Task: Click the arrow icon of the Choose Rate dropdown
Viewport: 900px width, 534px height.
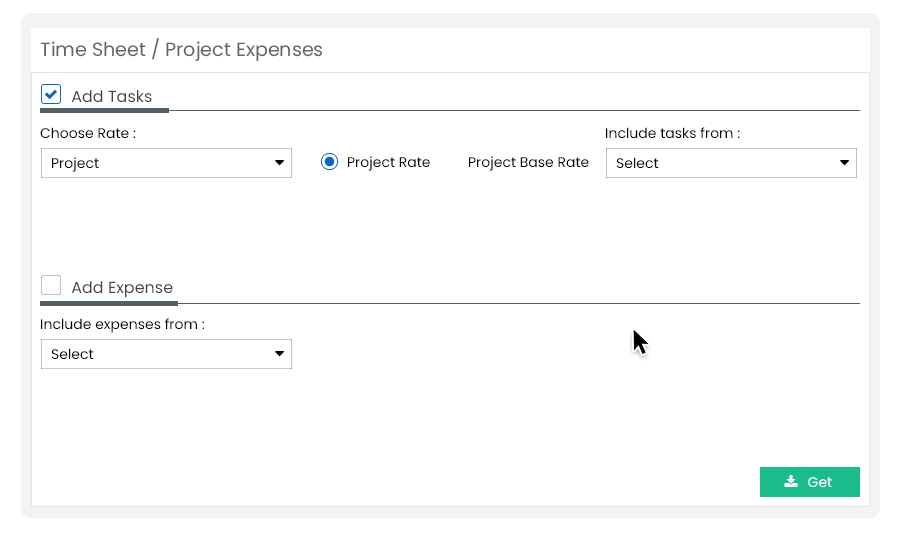Action: tap(280, 163)
